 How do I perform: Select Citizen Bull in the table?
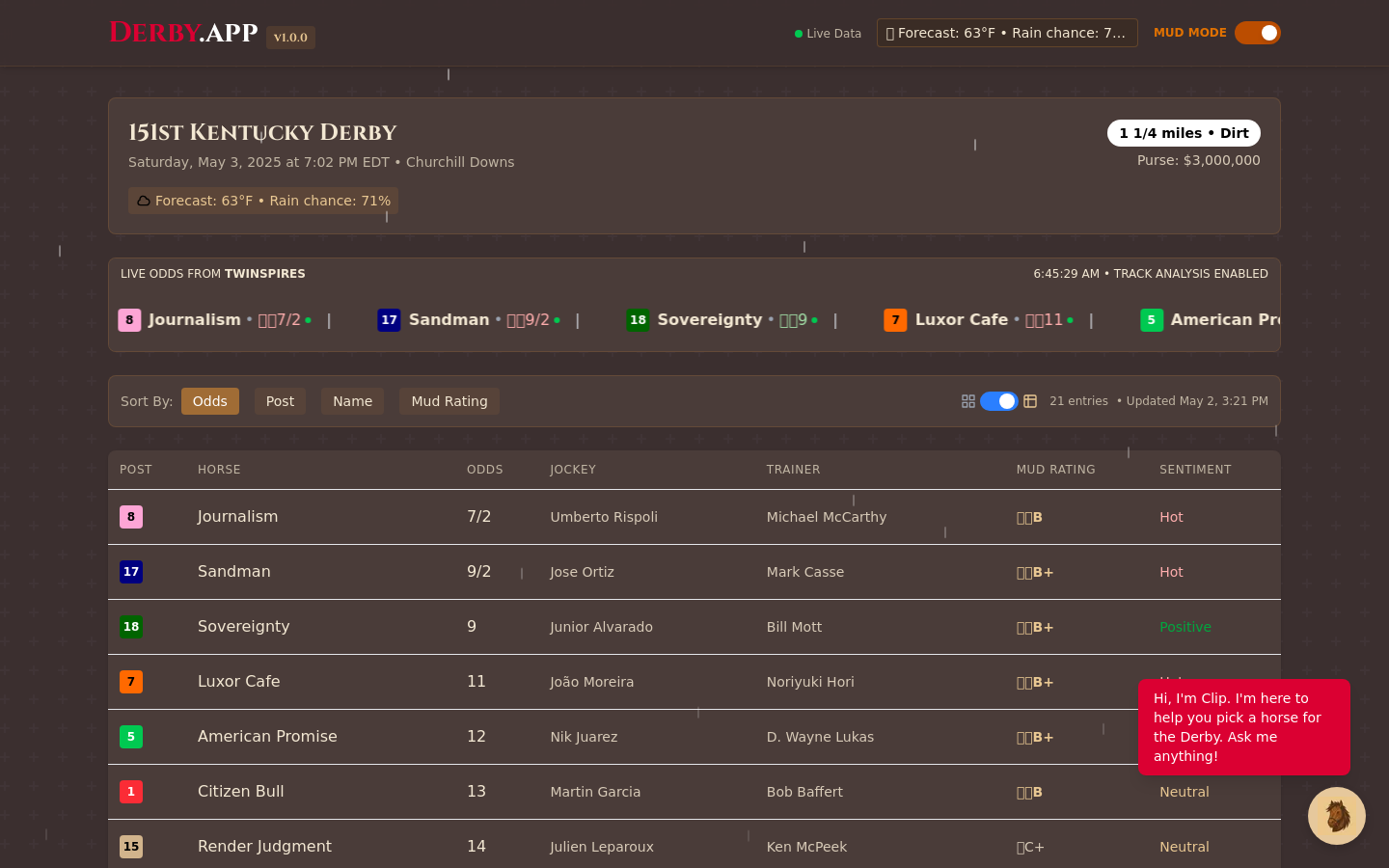tap(240, 792)
